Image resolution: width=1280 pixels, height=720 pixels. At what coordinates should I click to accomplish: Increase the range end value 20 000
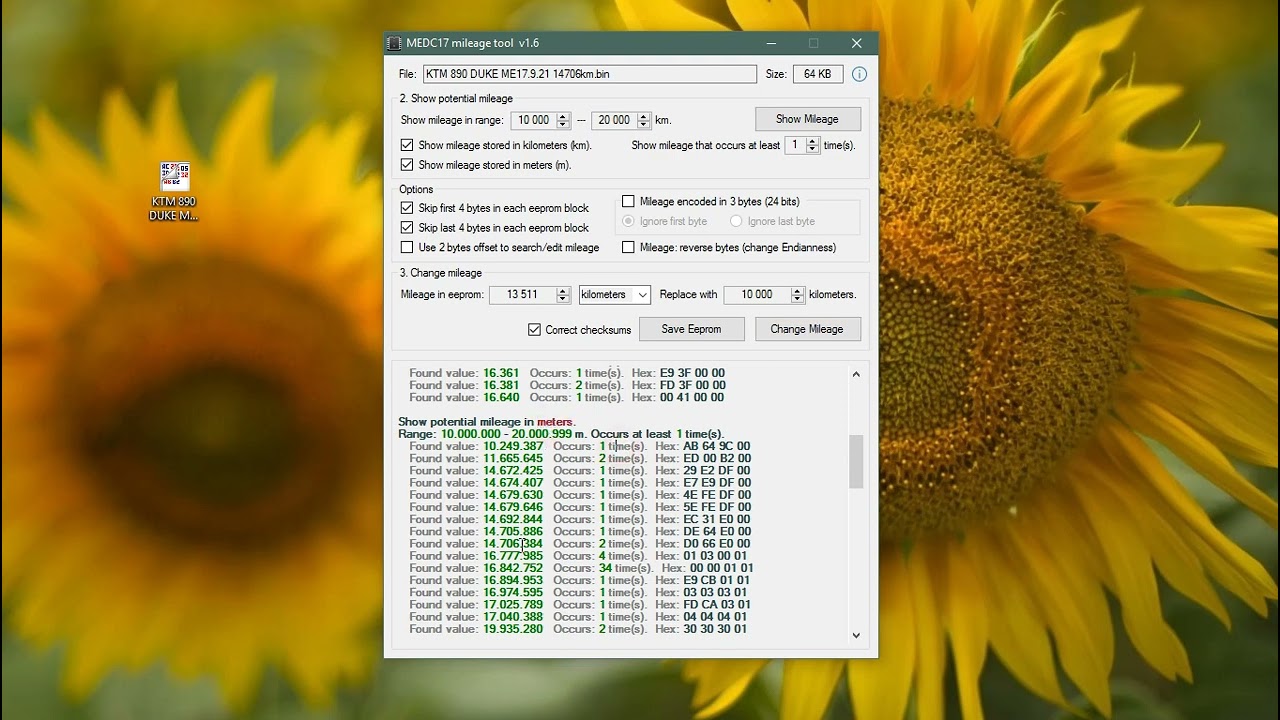pyautogui.click(x=644, y=116)
